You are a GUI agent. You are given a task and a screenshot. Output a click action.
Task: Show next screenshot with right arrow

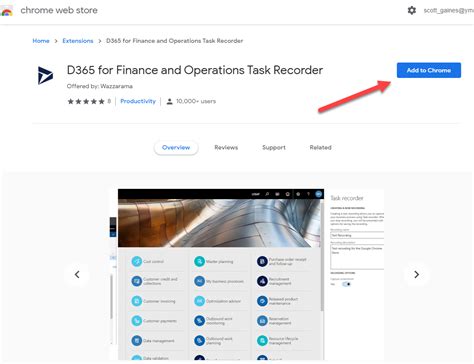[416, 274]
